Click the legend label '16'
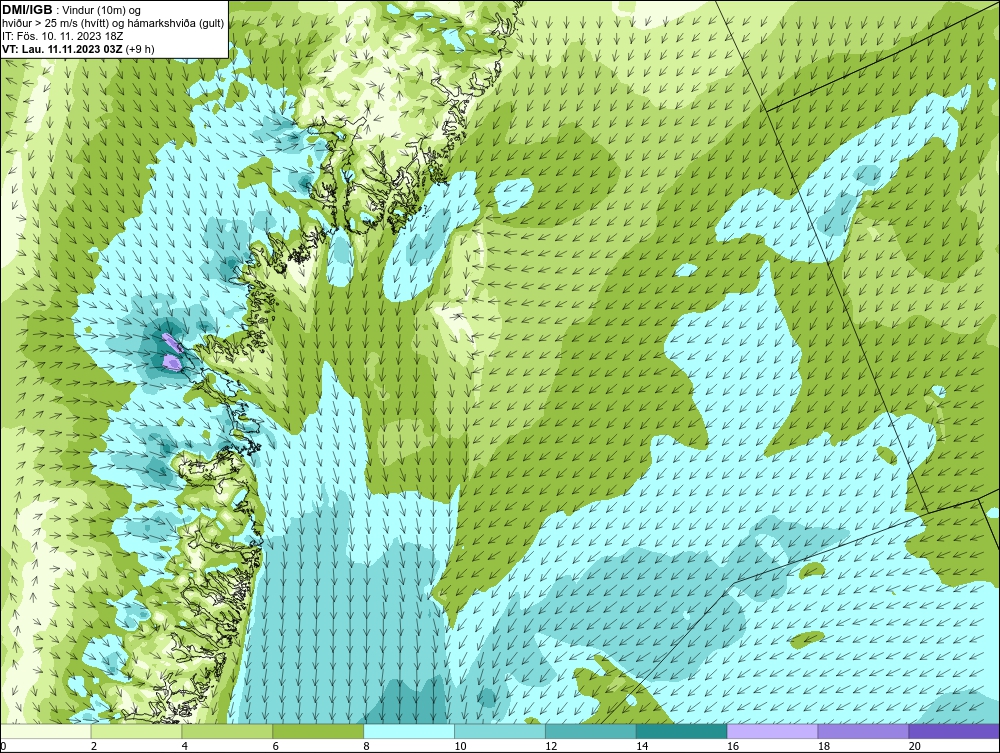Image resolution: width=1000 pixels, height=753 pixels. coord(732,746)
